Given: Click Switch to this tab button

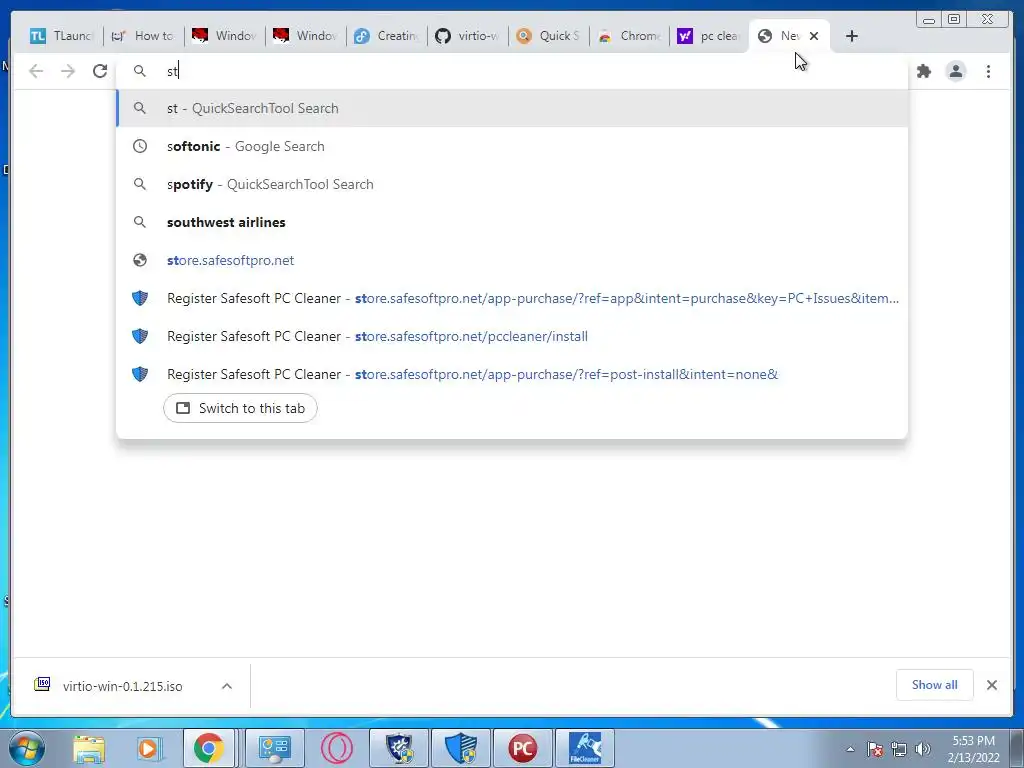Looking at the screenshot, I should pyautogui.click(x=240, y=408).
